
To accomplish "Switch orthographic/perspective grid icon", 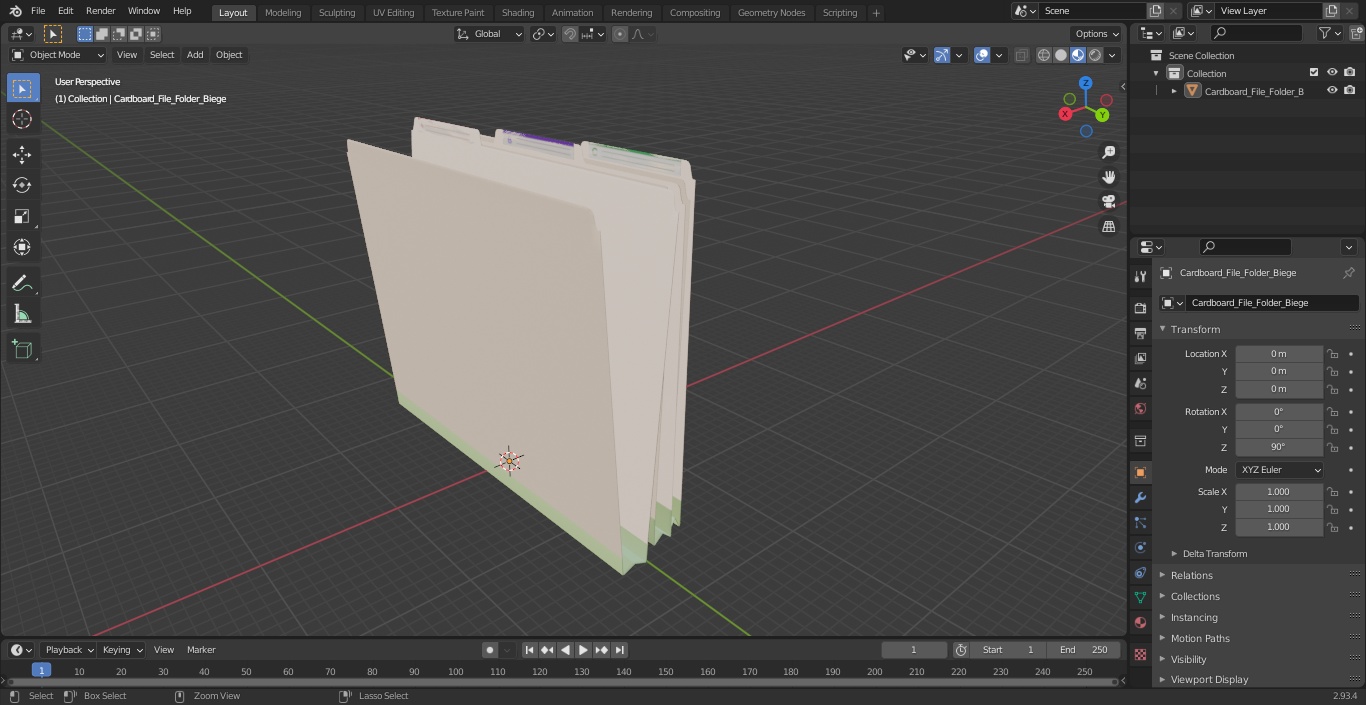I will 1108,227.
